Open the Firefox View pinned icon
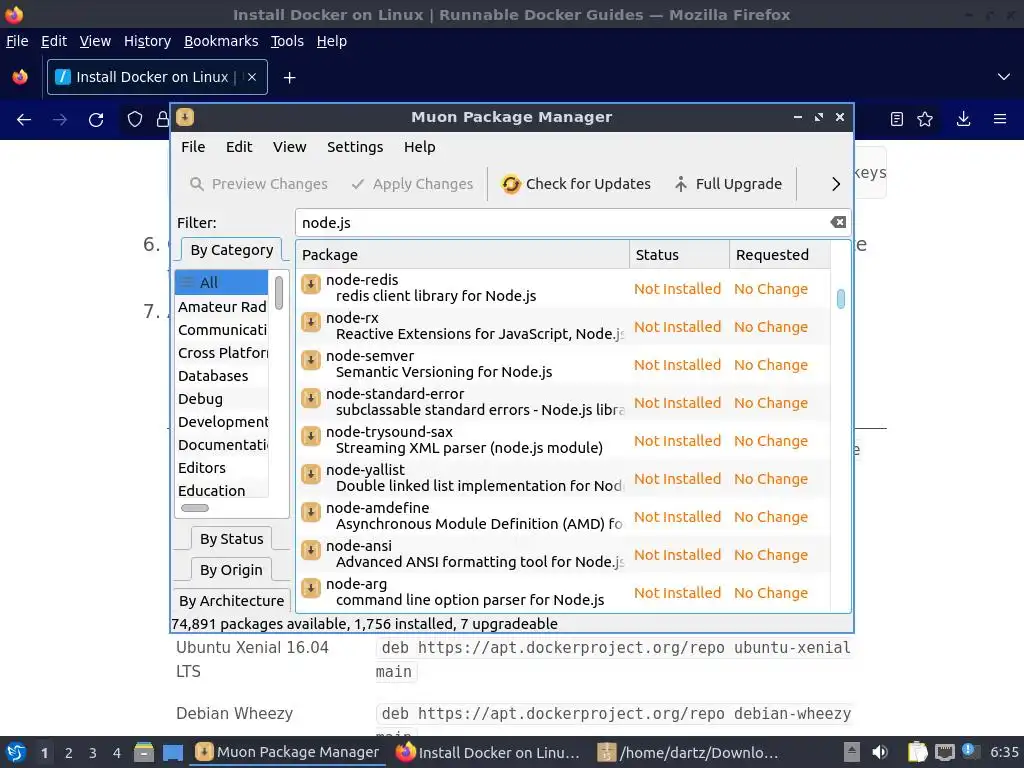The height and width of the screenshot is (768, 1024). tap(20, 77)
